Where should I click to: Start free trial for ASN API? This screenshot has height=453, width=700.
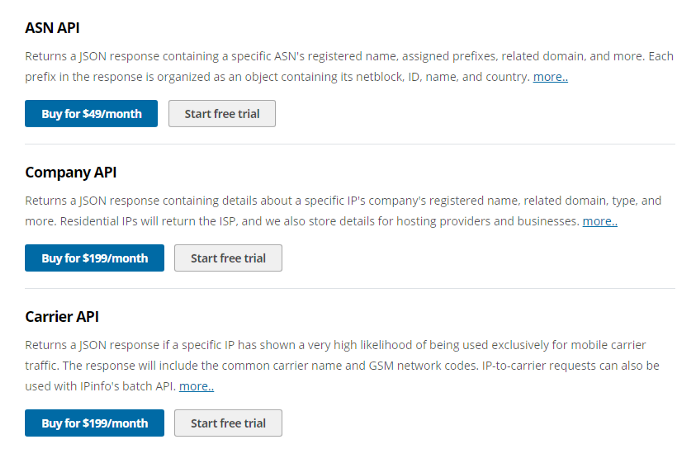222,114
